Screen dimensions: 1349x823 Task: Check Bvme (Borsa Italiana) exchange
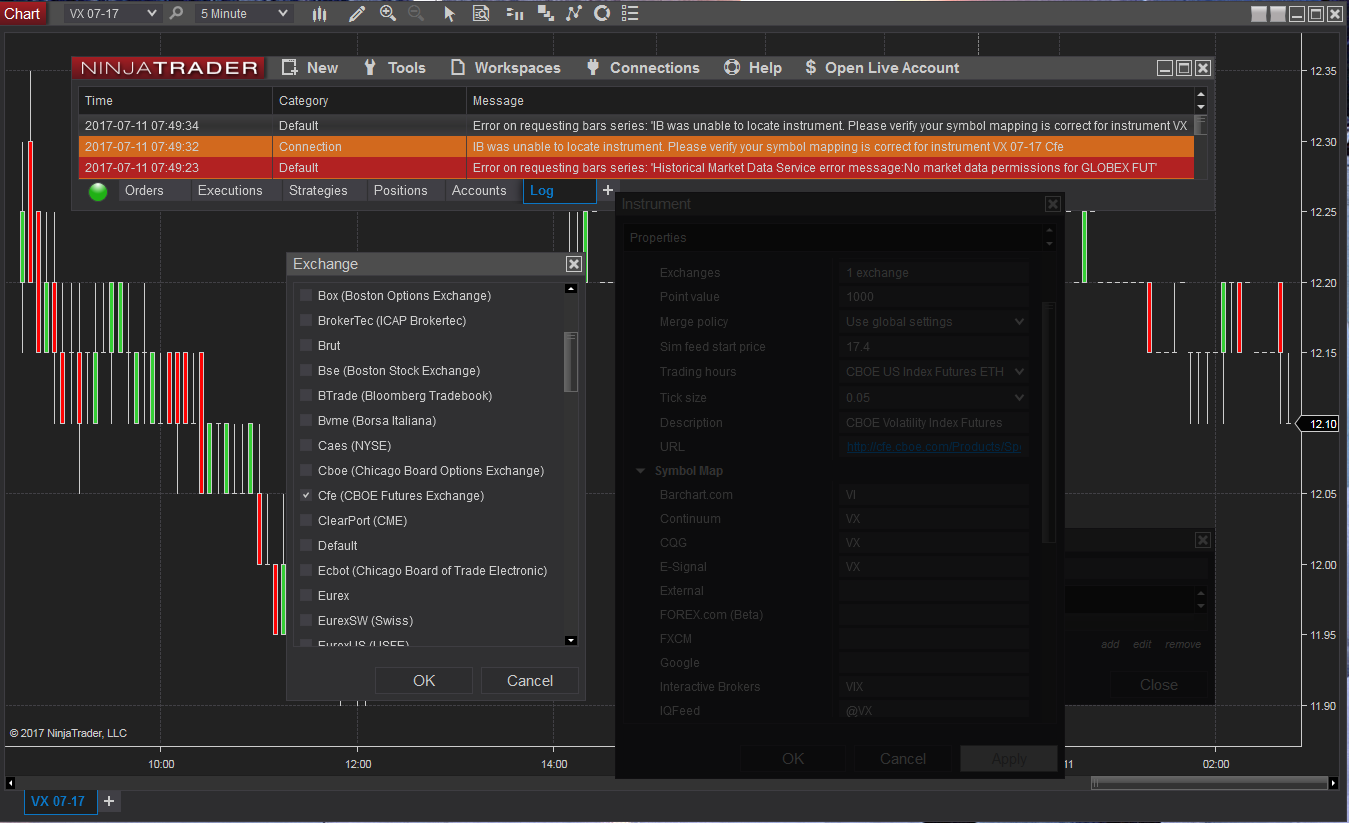pyautogui.click(x=307, y=421)
